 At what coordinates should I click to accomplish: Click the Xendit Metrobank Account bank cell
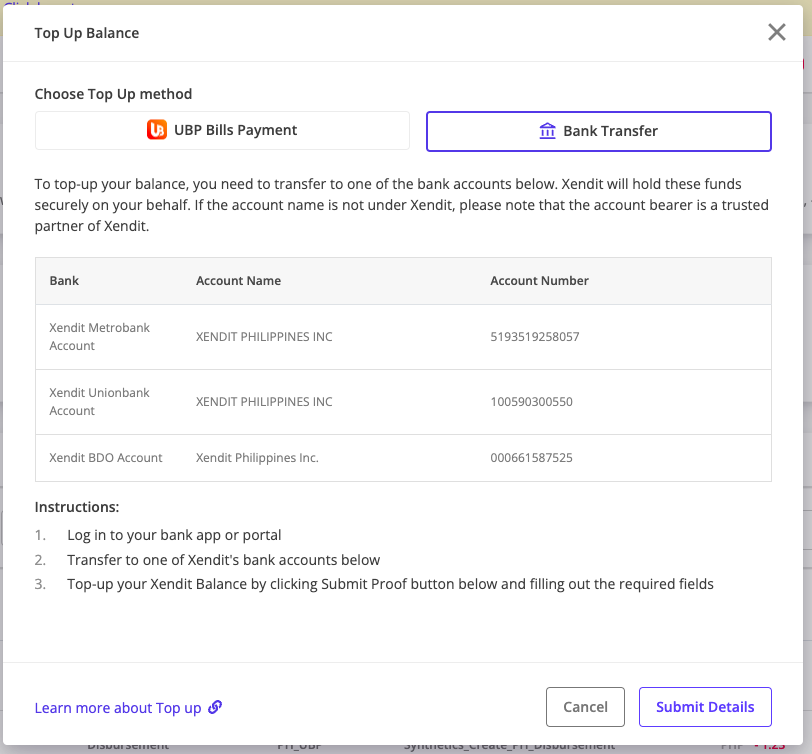pyautogui.click(x=99, y=337)
